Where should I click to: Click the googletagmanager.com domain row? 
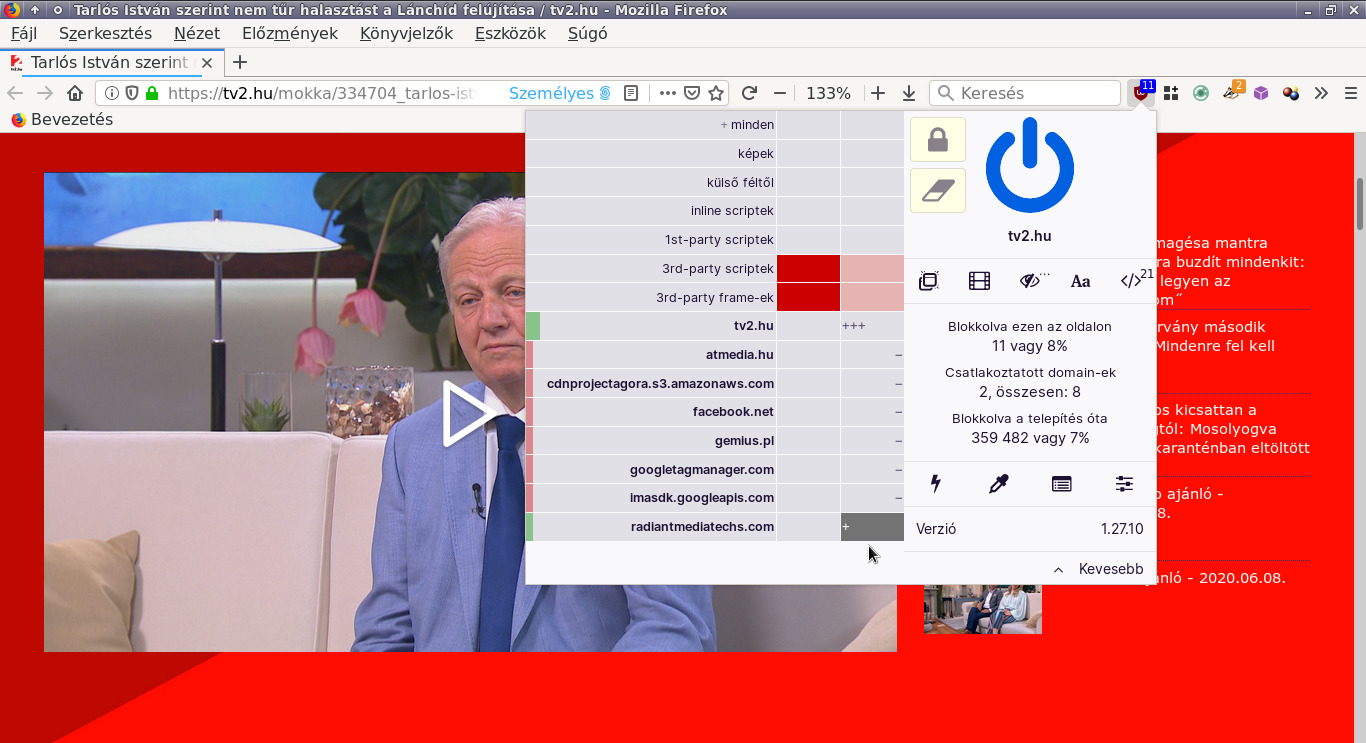pyautogui.click(x=651, y=469)
